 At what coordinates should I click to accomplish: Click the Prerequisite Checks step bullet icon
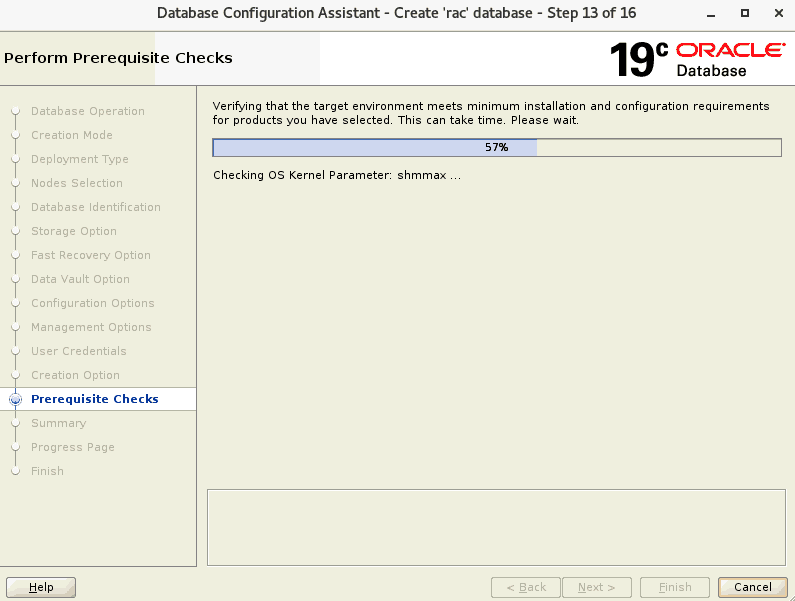pyautogui.click(x=16, y=400)
